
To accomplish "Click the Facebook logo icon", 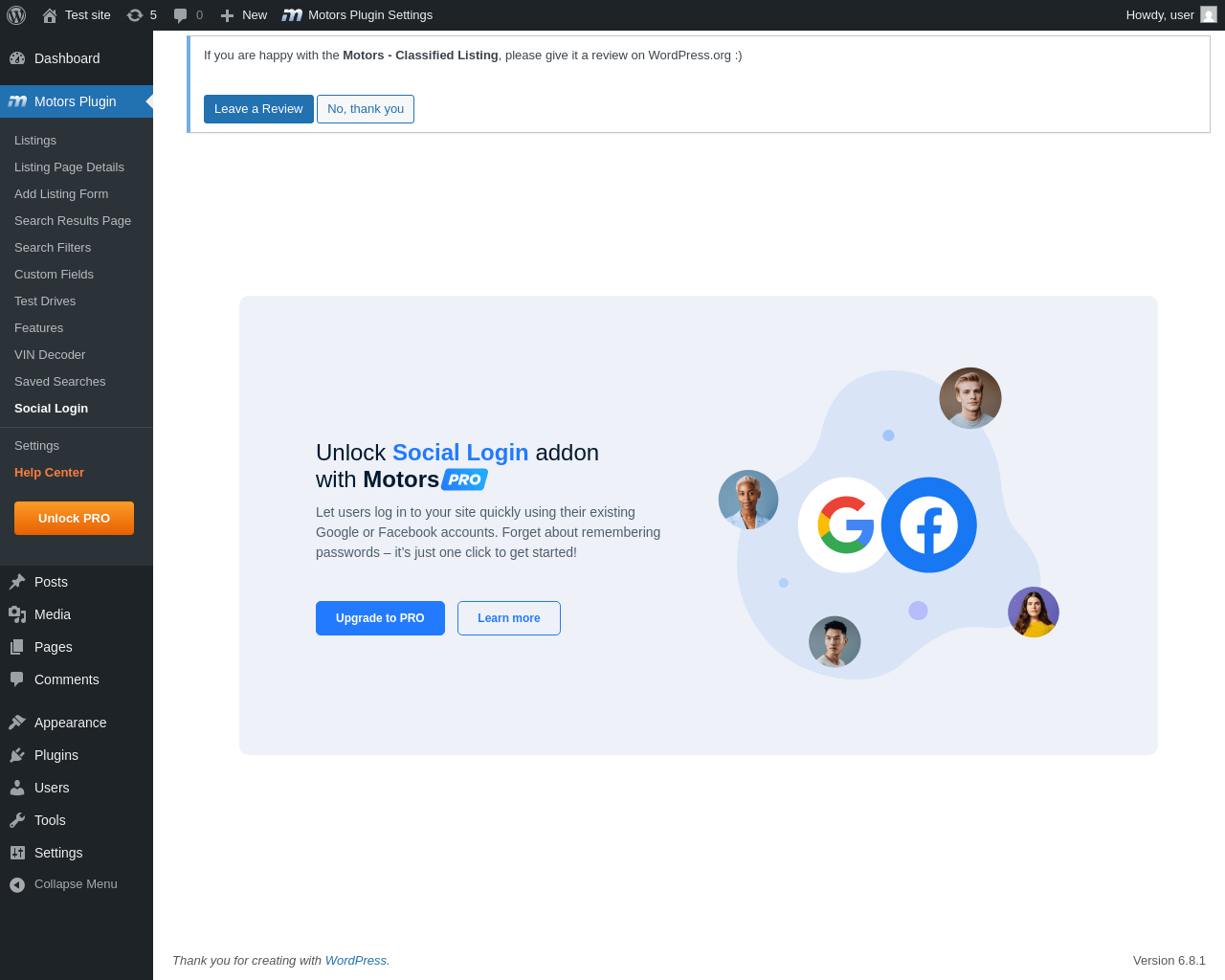I will (x=928, y=524).
